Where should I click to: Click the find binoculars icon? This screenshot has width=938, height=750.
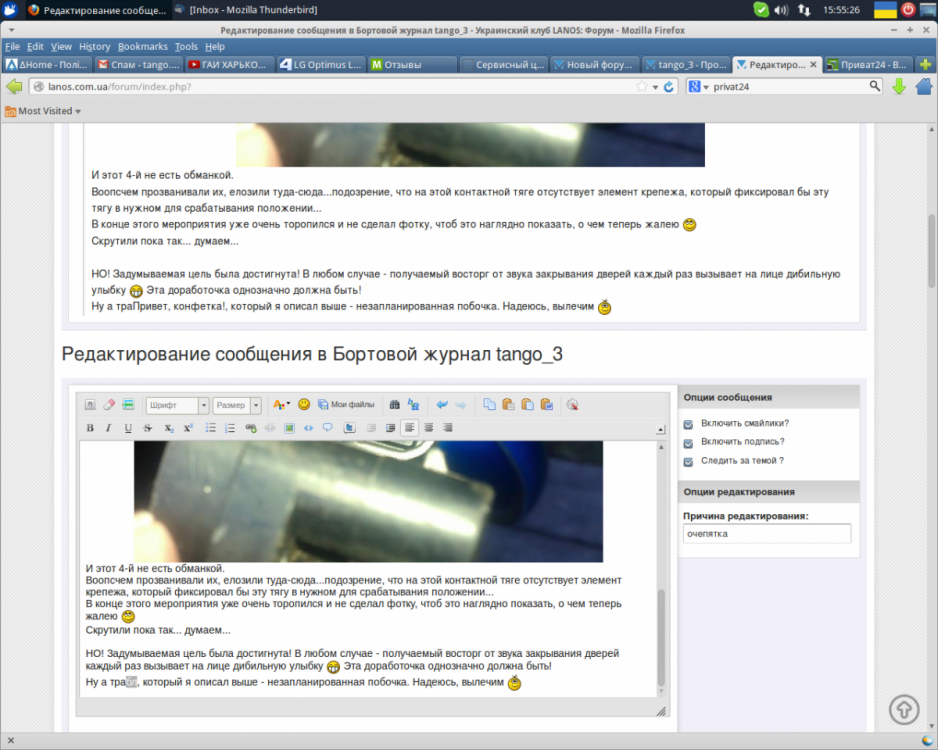click(x=394, y=405)
